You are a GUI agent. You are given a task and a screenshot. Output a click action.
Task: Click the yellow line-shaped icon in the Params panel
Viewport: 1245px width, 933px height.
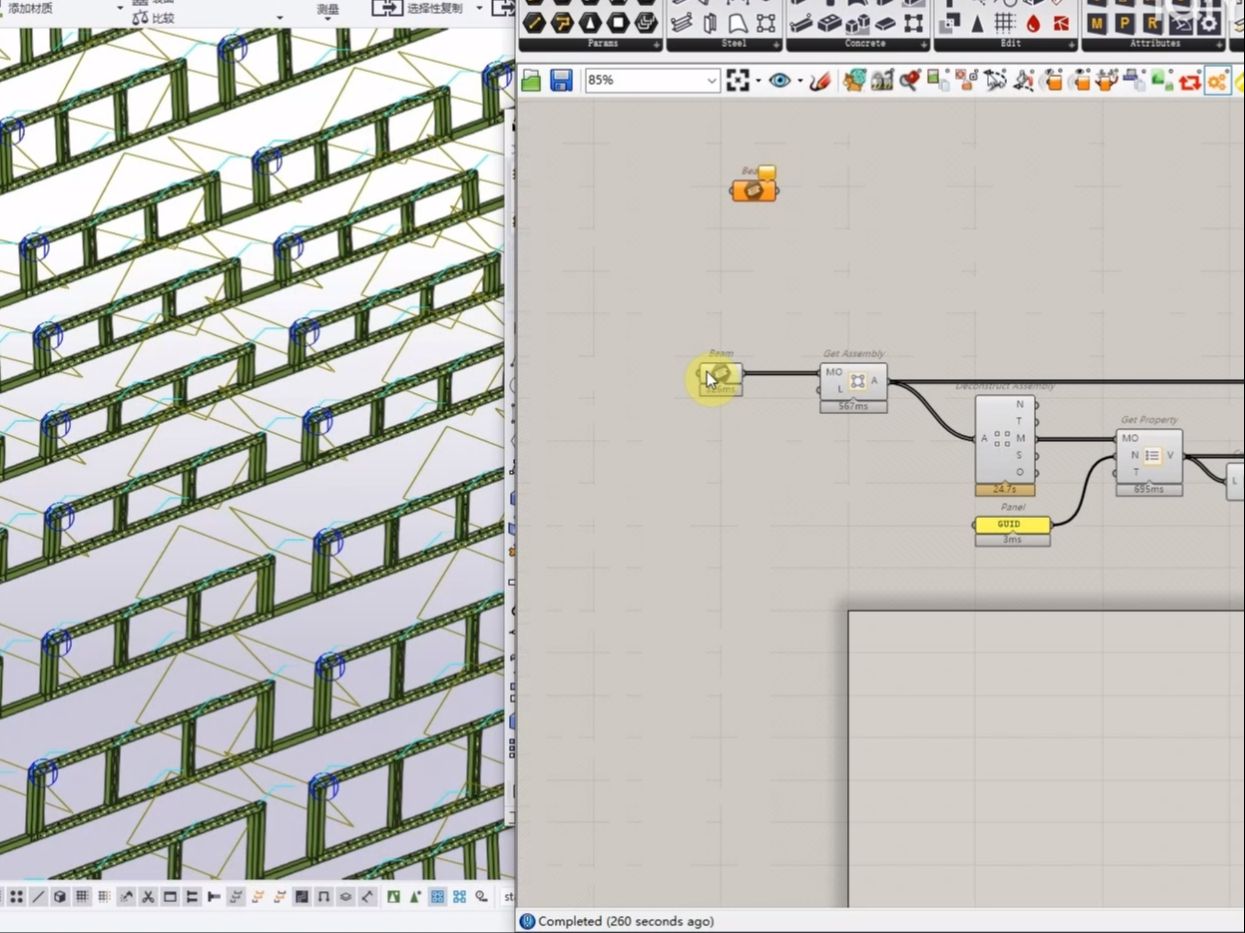(x=535, y=23)
